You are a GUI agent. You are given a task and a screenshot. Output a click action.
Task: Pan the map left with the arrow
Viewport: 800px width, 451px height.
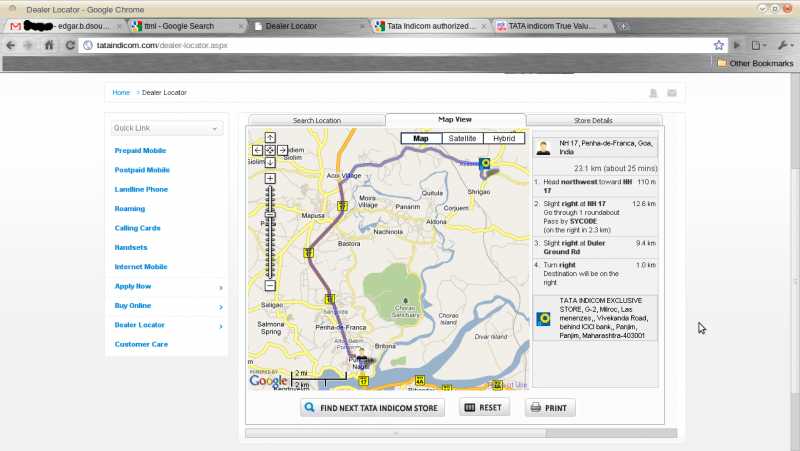(x=257, y=151)
